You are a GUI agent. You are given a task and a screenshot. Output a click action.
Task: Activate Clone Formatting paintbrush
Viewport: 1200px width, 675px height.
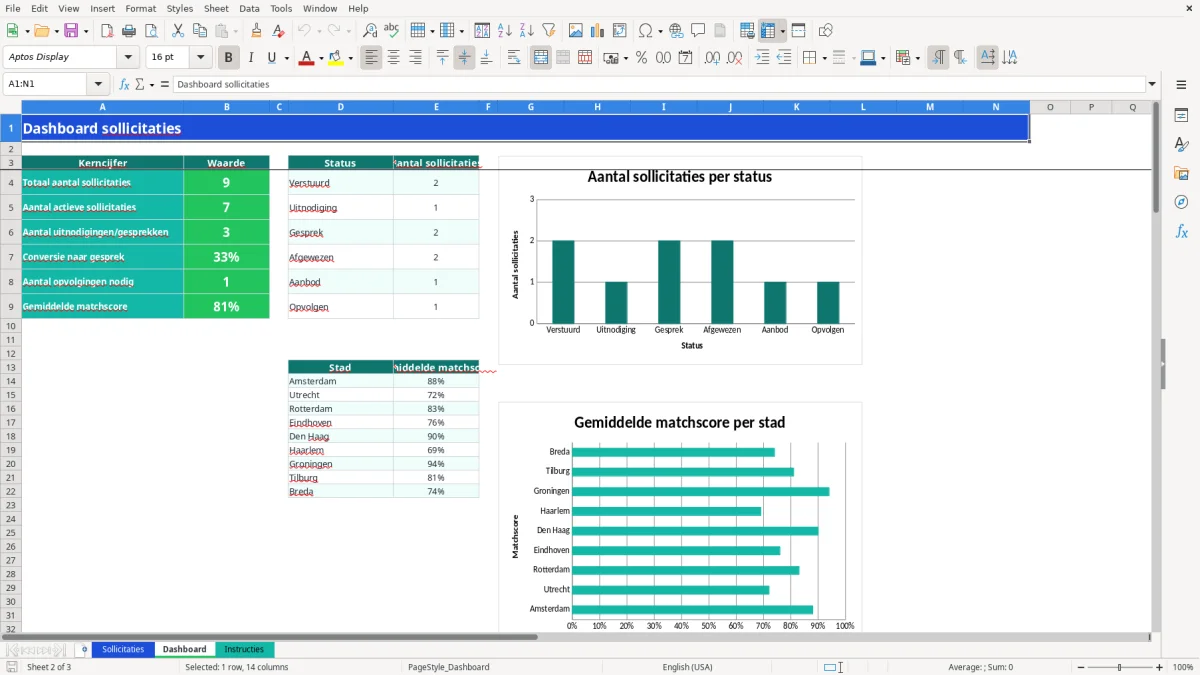(257, 31)
